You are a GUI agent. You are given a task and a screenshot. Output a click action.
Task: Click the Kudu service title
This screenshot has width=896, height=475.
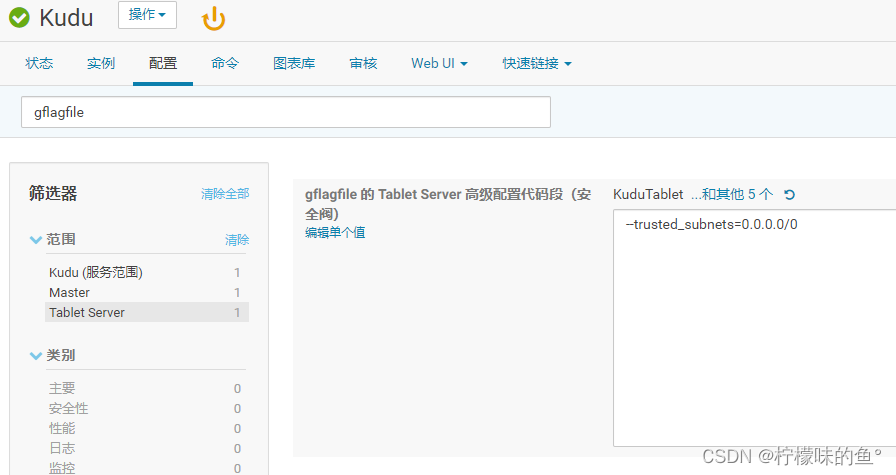point(66,18)
